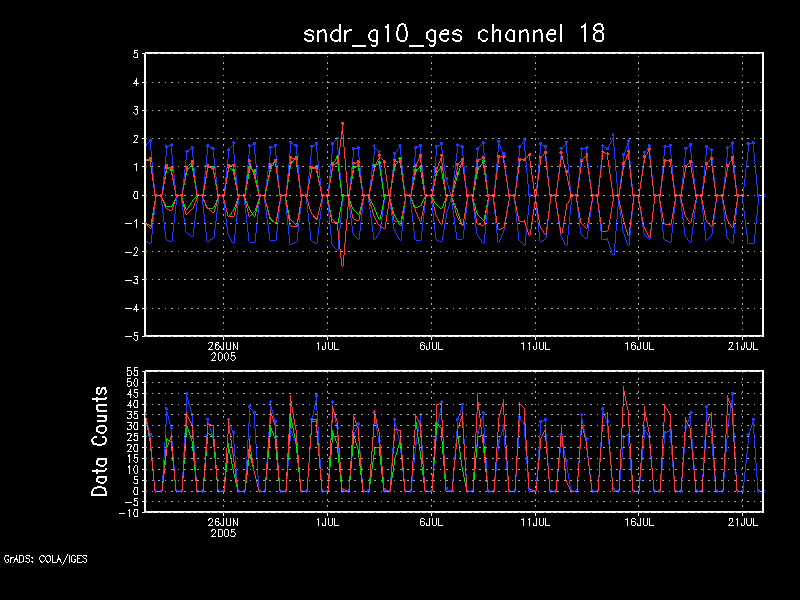Click the y-axis value 30 on lower chart
The width and height of the screenshot is (800, 600).
coord(131,426)
